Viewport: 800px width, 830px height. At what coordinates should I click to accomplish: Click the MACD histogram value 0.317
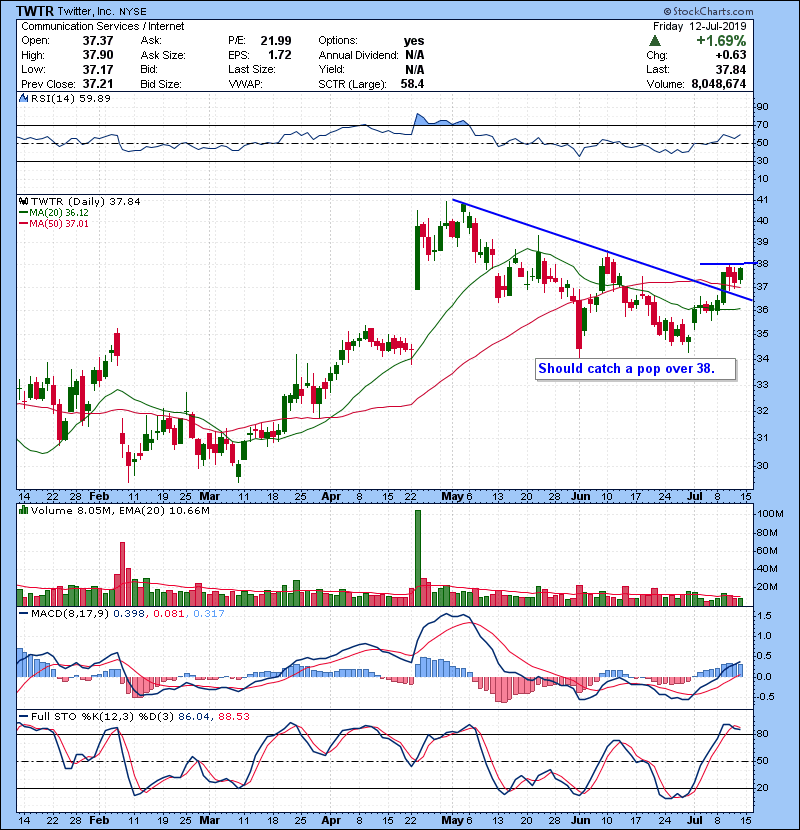tap(209, 614)
